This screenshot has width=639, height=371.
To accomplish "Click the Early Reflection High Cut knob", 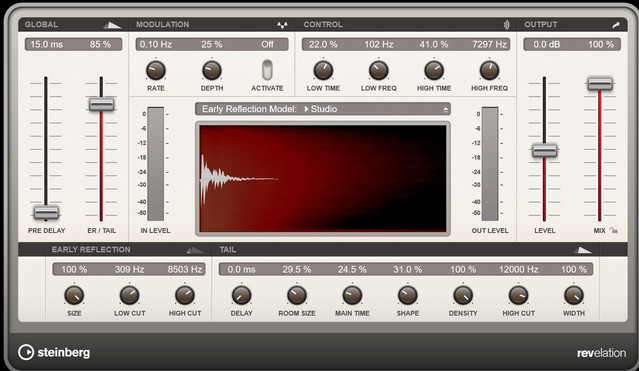I will [185, 295].
